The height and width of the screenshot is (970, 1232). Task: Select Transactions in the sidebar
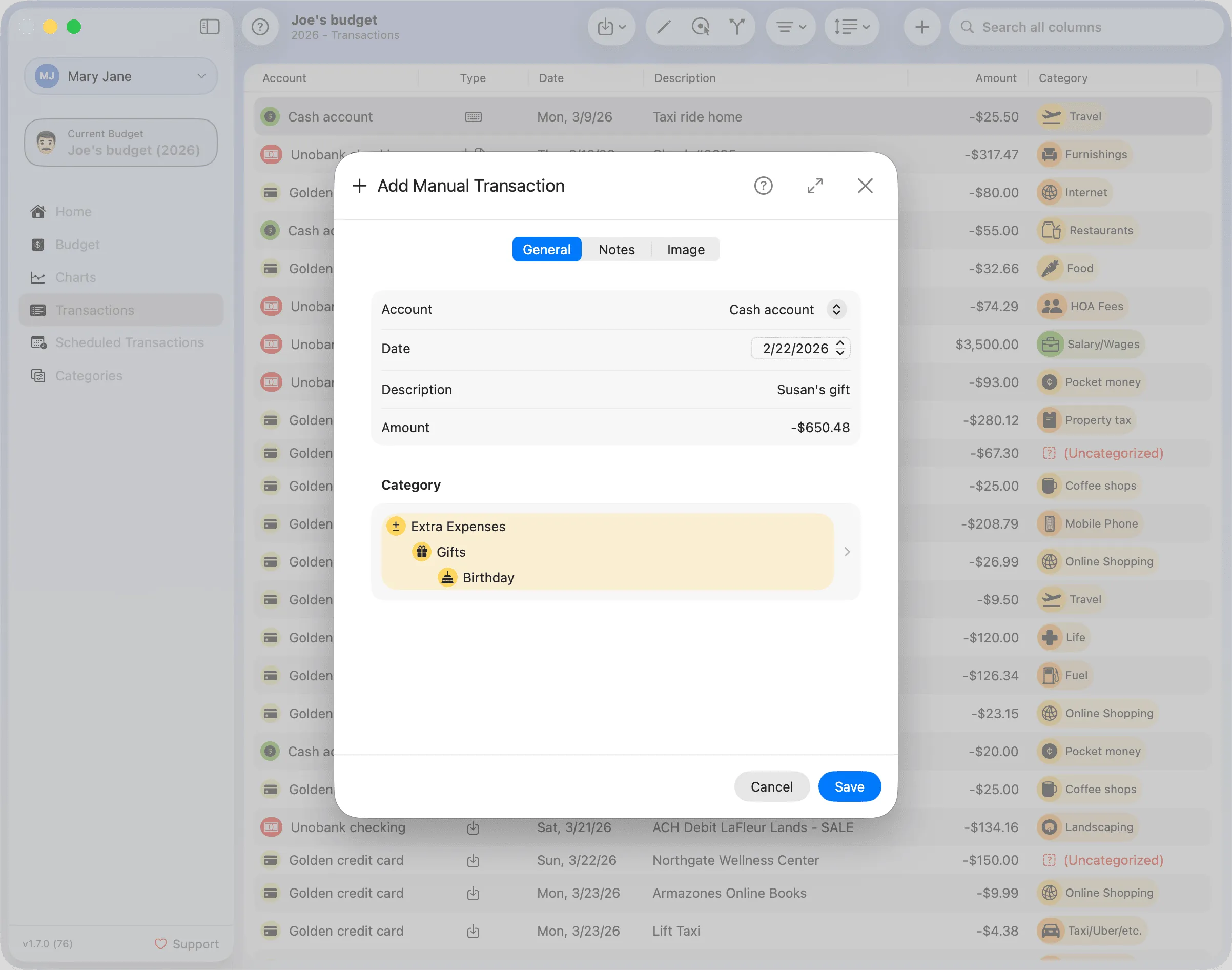(x=121, y=310)
